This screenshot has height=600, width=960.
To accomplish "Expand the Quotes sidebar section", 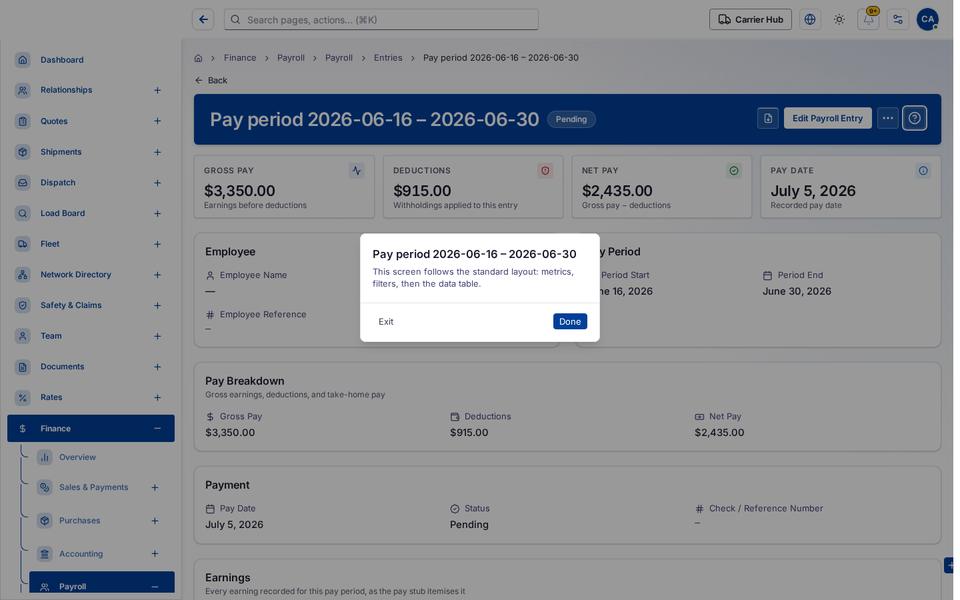I will click(x=157, y=121).
